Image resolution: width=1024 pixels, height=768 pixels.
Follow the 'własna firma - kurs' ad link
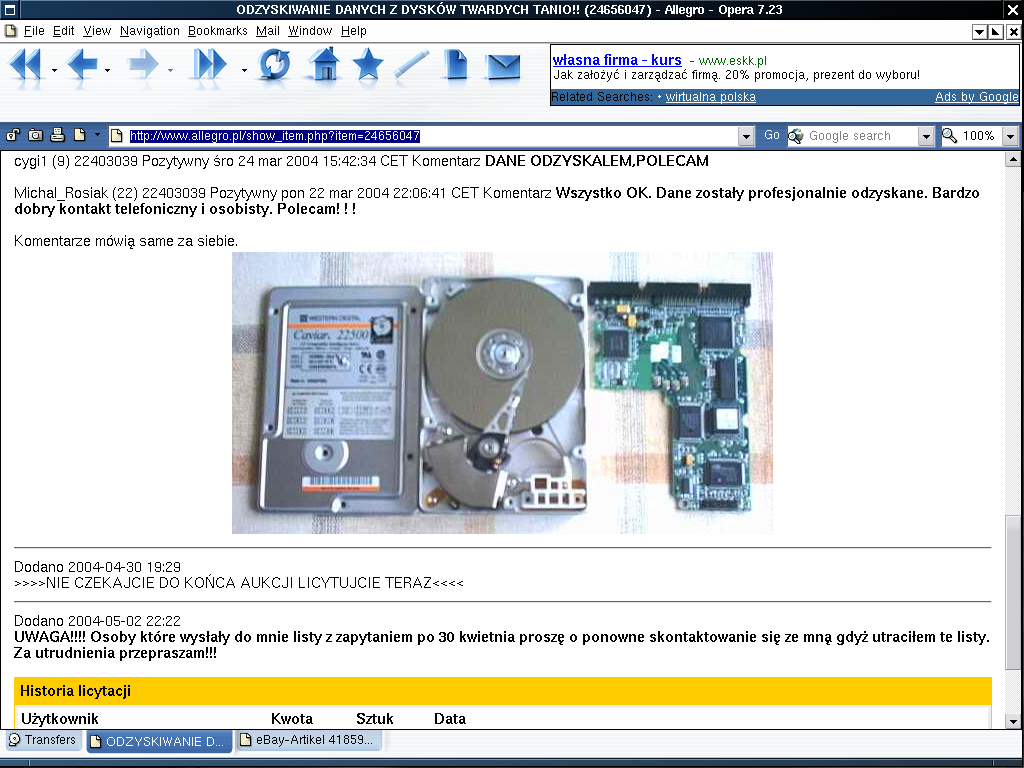[x=616, y=60]
